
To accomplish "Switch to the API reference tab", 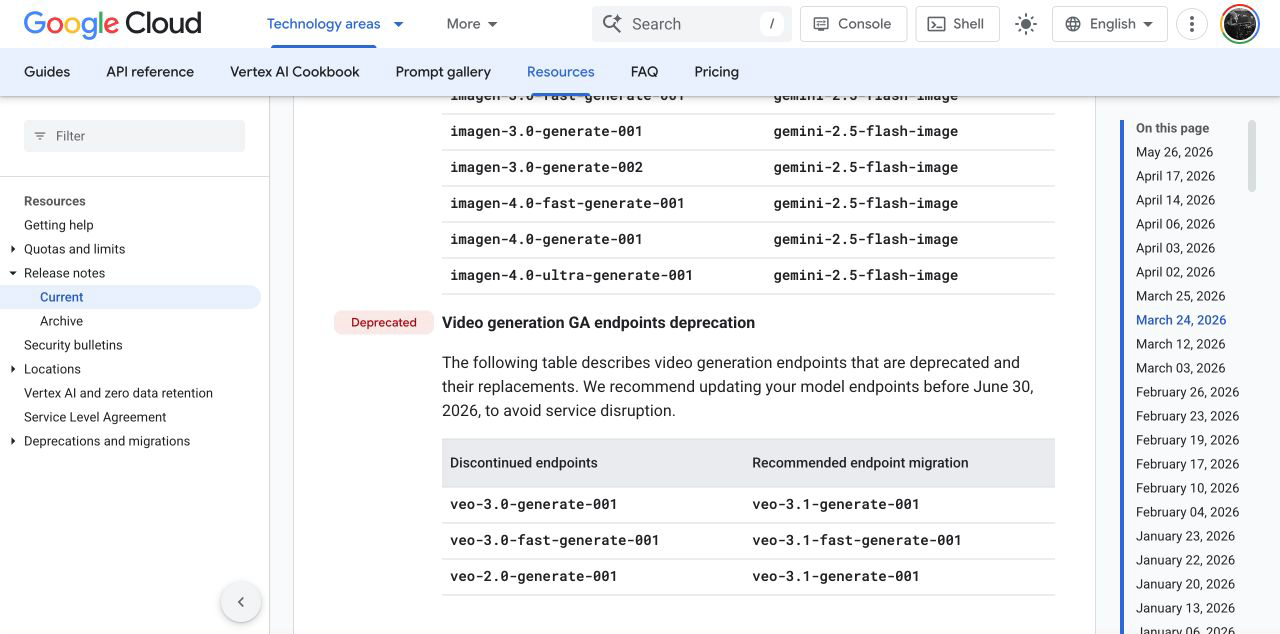I will point(150,72).
